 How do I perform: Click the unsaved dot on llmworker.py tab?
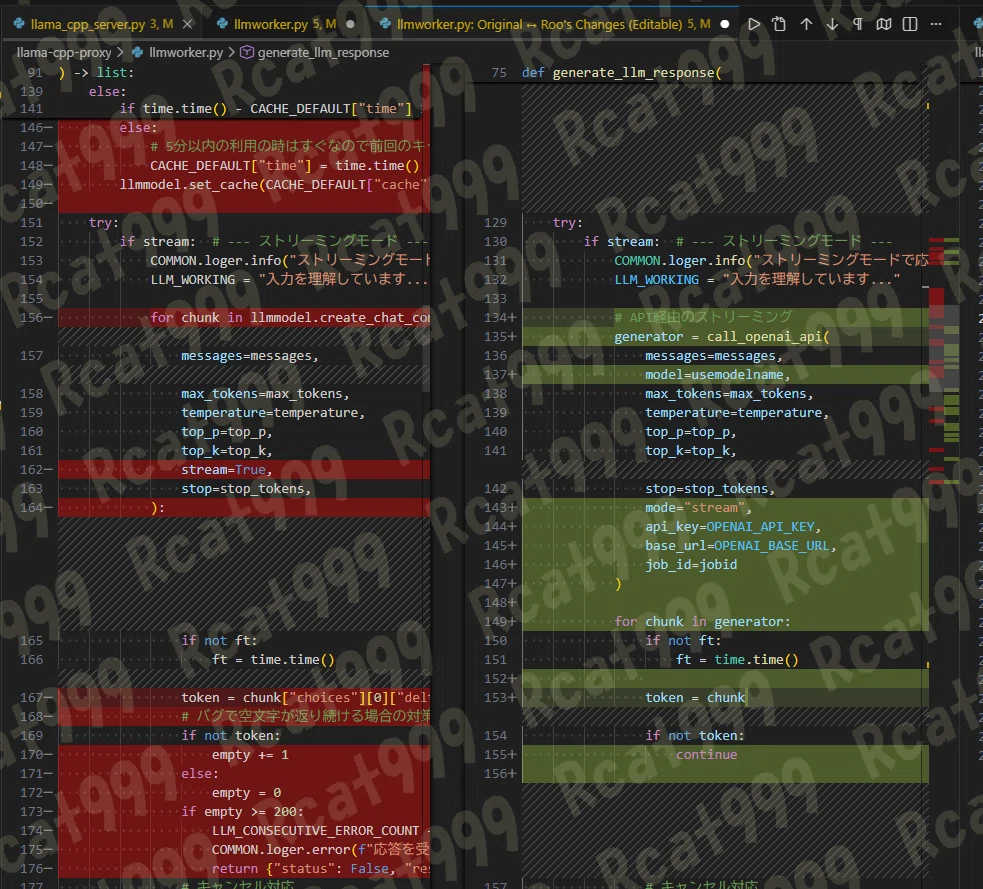(x=350, y=24)
